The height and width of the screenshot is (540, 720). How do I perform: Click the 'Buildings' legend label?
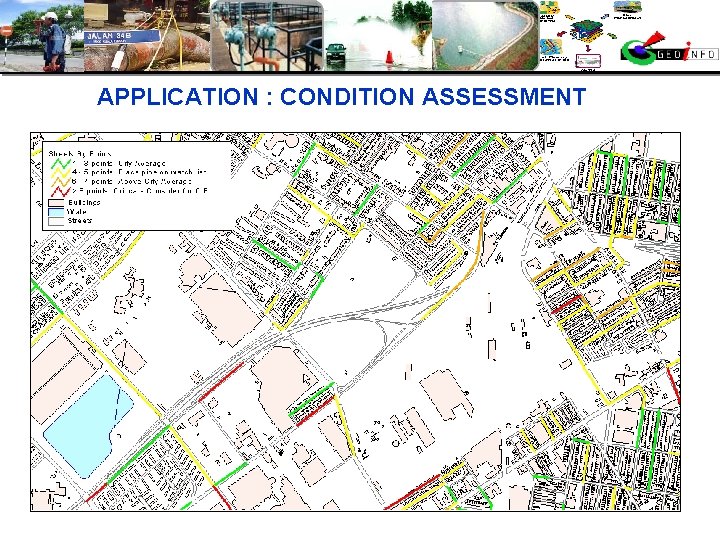click(84, 202)
